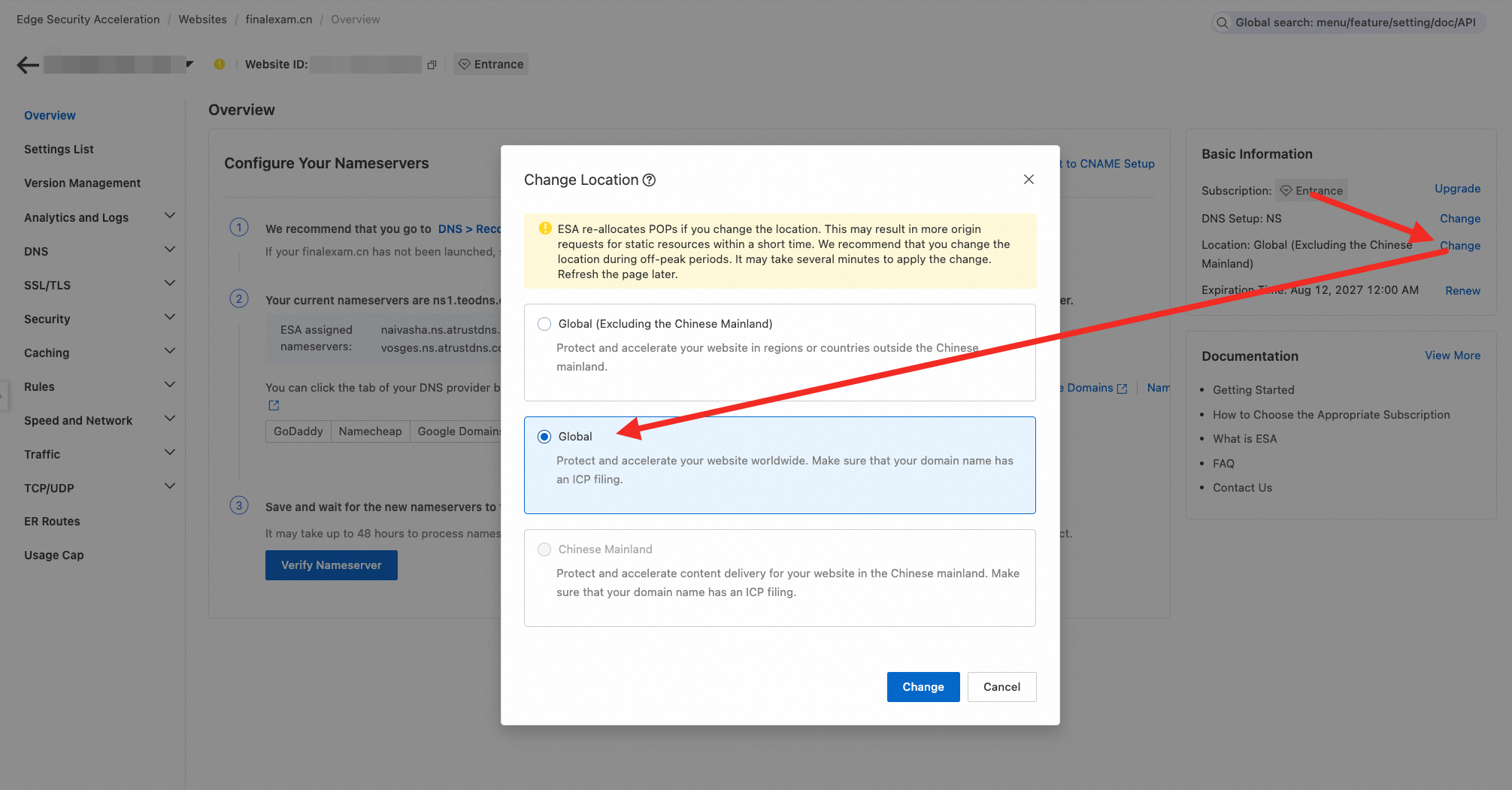Click the Domains external link icon
This screenshot has height=790, width=1512.
pos(1122,389)
